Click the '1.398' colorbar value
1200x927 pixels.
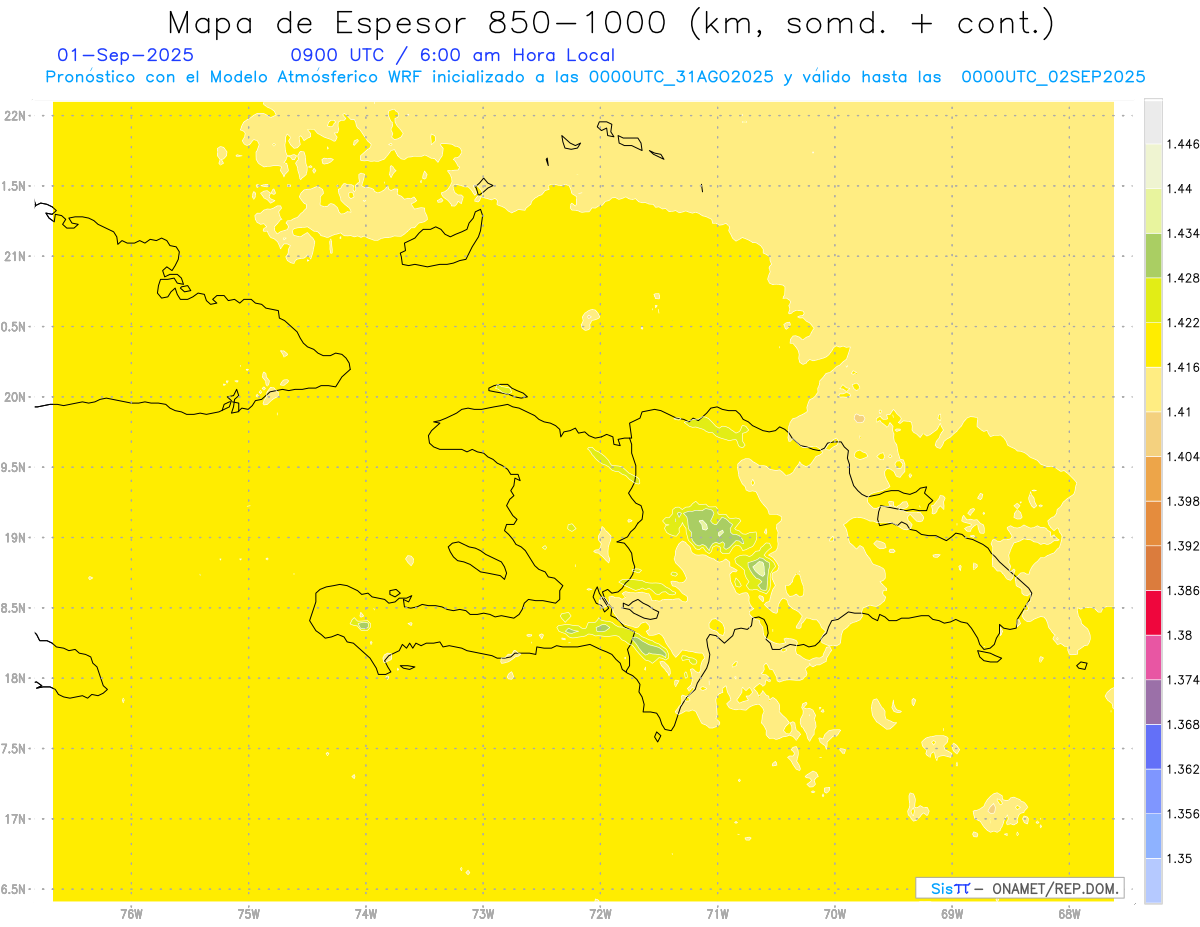(x=1183, y=501)
